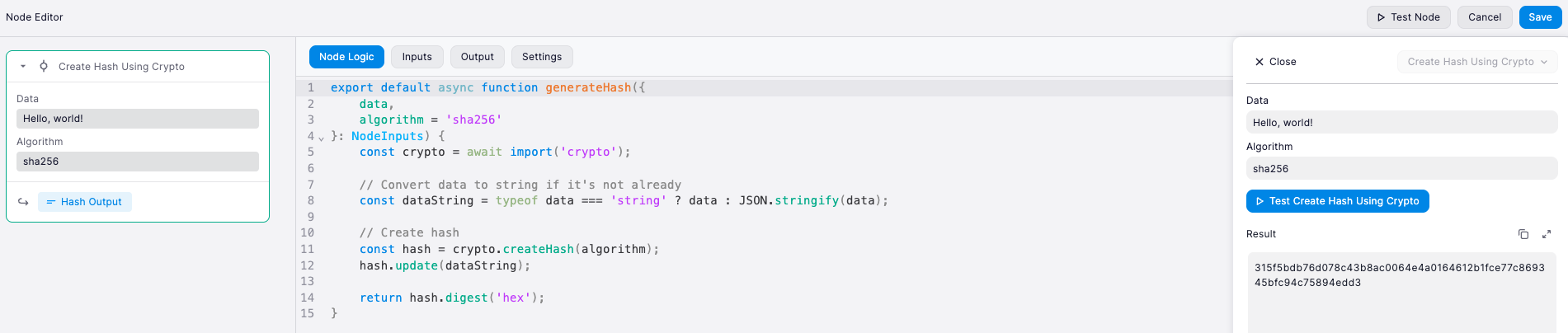
Task: Click the "const crypto = await import" line
Action: click(x=495, y=152)
